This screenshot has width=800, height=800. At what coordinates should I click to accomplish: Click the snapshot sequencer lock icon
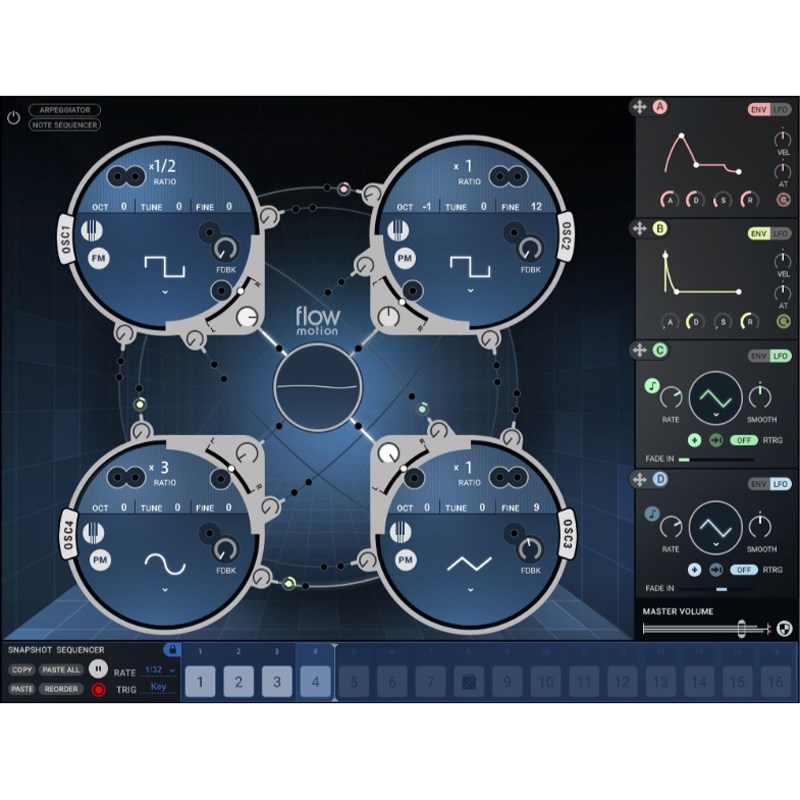click(172, 649)
